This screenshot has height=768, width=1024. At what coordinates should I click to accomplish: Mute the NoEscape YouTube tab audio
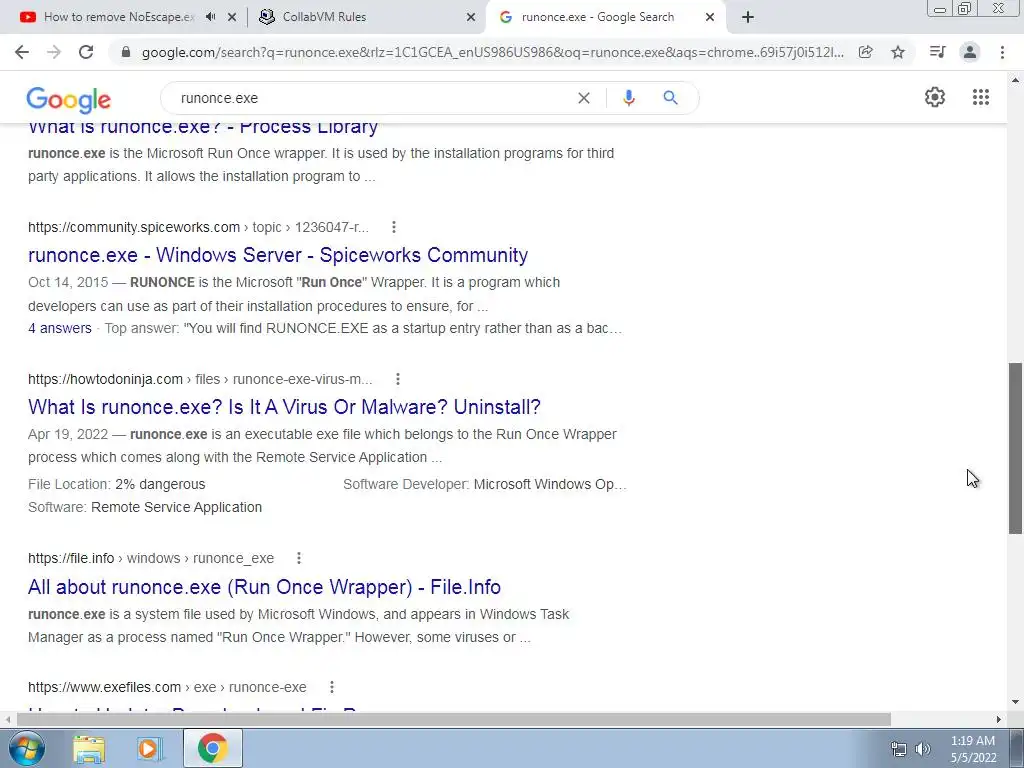210,17
